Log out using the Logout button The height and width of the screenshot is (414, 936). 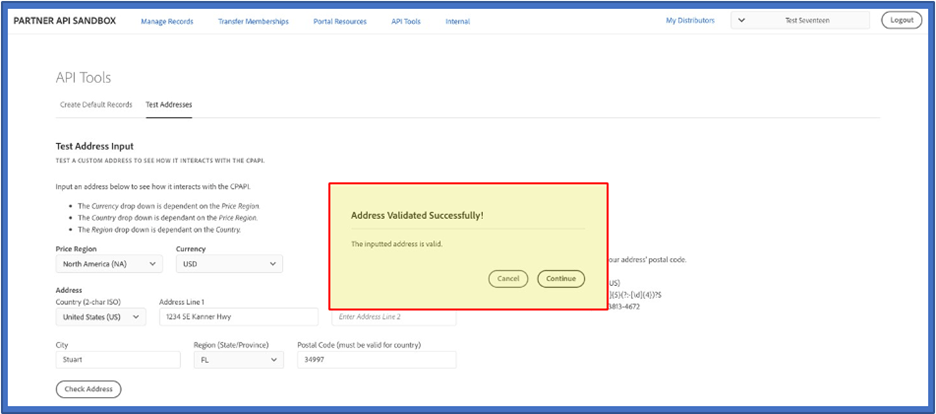pyautogui.click(x=901, y=20)
